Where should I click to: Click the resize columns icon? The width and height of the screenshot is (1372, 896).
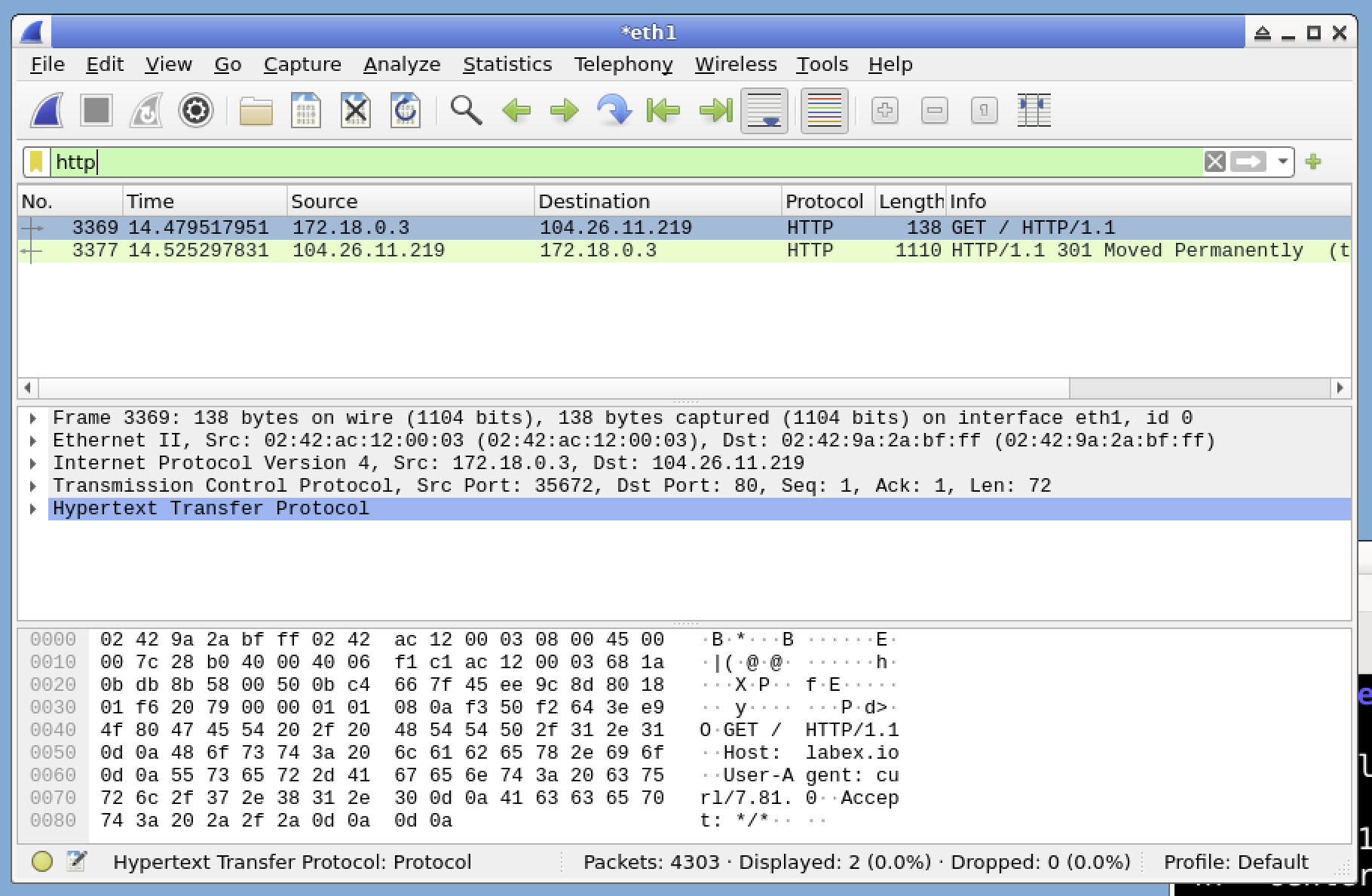(1034, 111)
